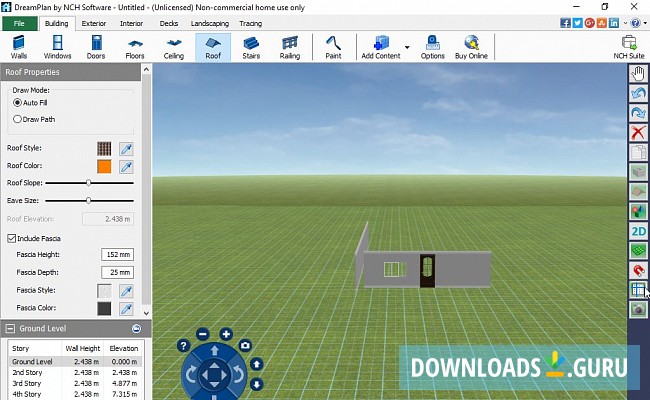Click the Add Content button
Image resolution: width=650 pixels, height=400 pixels.
tap(381, 47)
